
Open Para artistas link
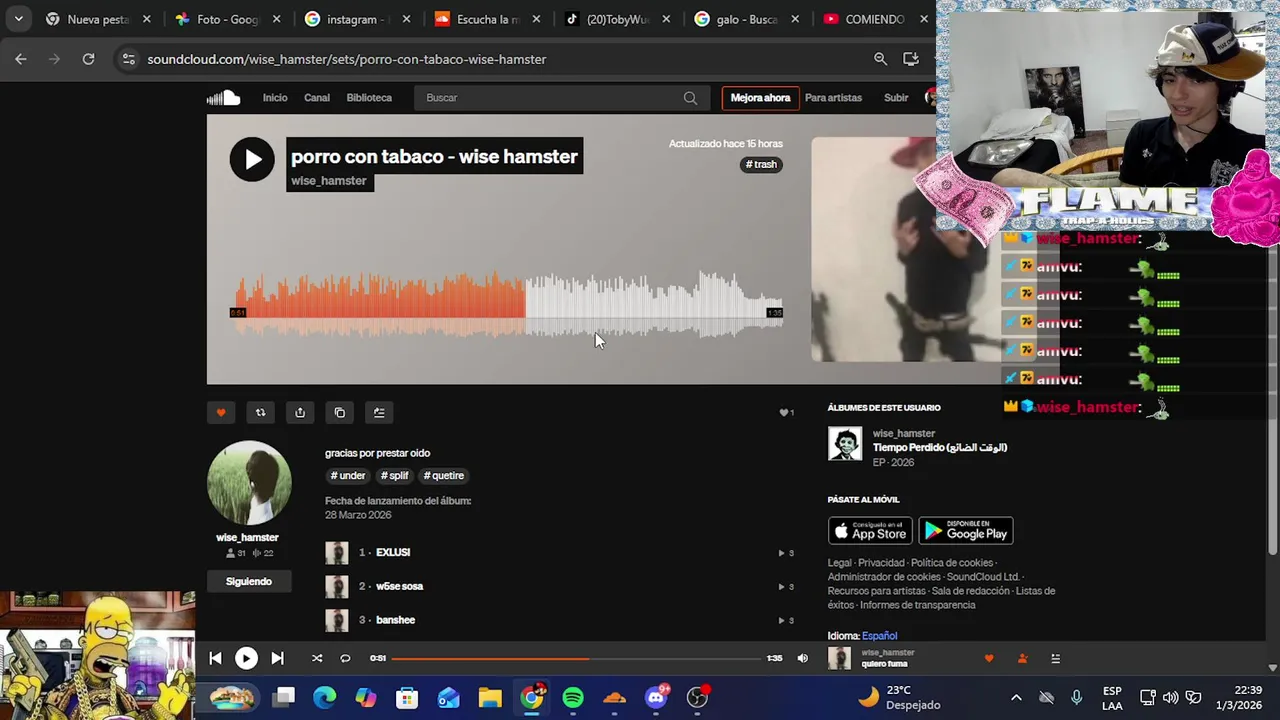pos(833,98)
